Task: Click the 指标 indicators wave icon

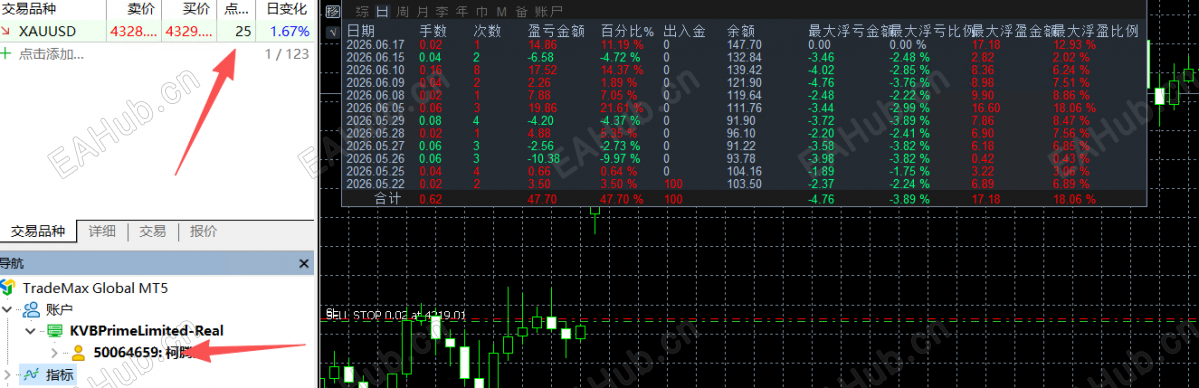Action: click(31, 374)
